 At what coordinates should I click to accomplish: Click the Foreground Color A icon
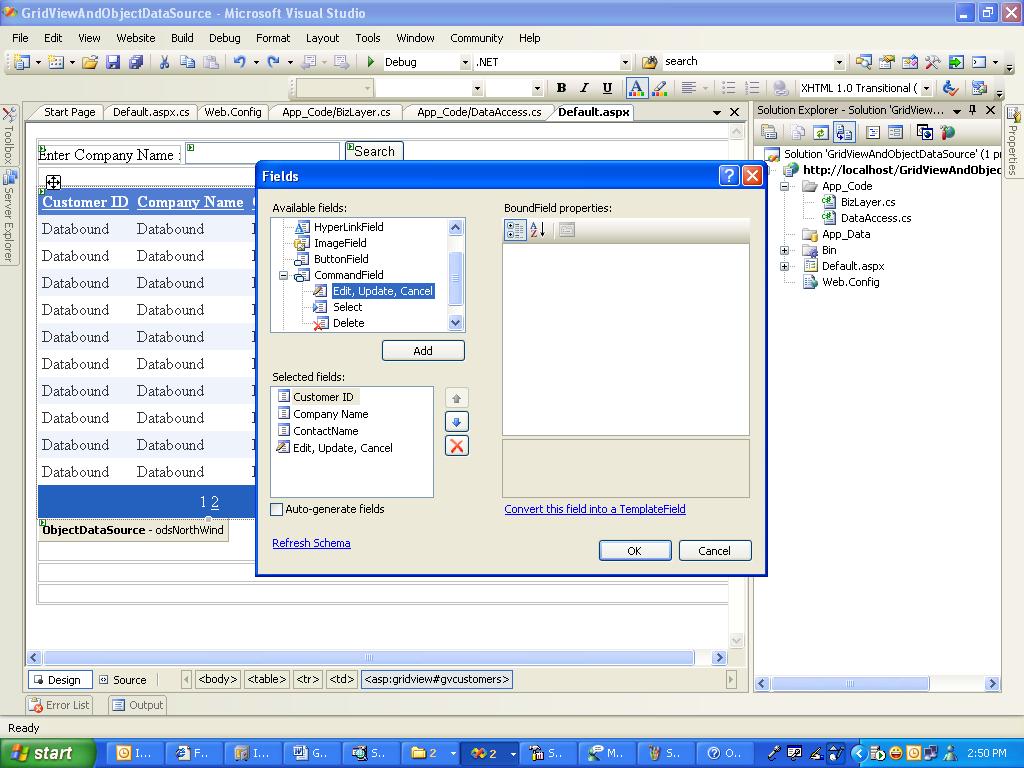pos(636,88)
